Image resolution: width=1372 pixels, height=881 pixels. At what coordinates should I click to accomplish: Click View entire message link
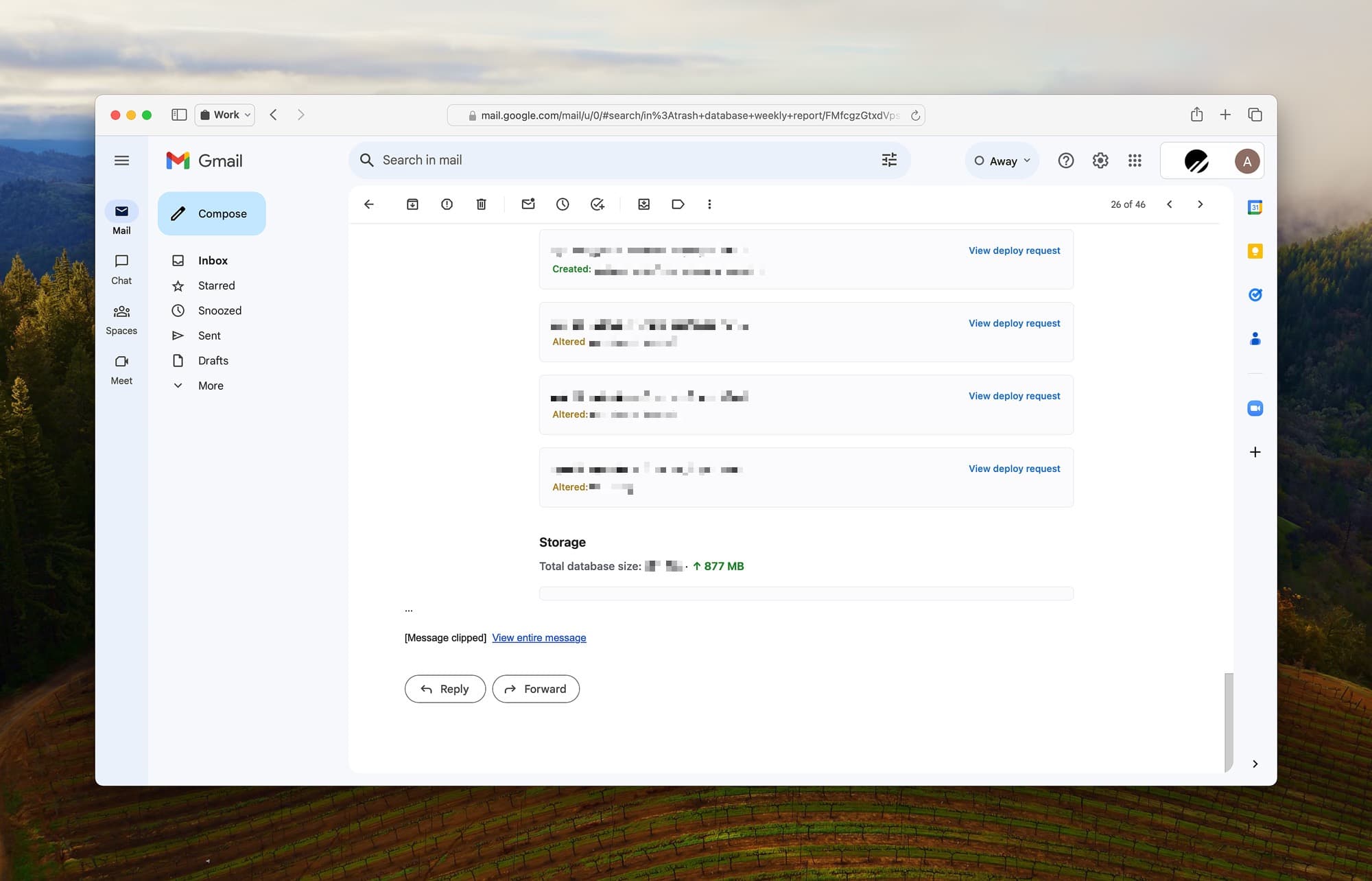(539, 637)
